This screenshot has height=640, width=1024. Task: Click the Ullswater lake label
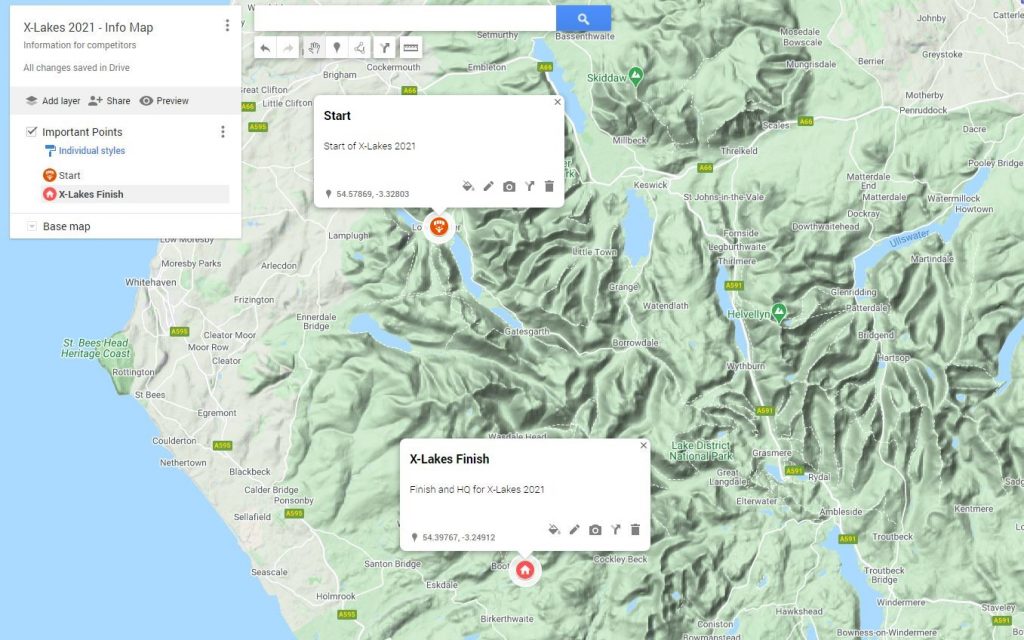pos(909,238)
